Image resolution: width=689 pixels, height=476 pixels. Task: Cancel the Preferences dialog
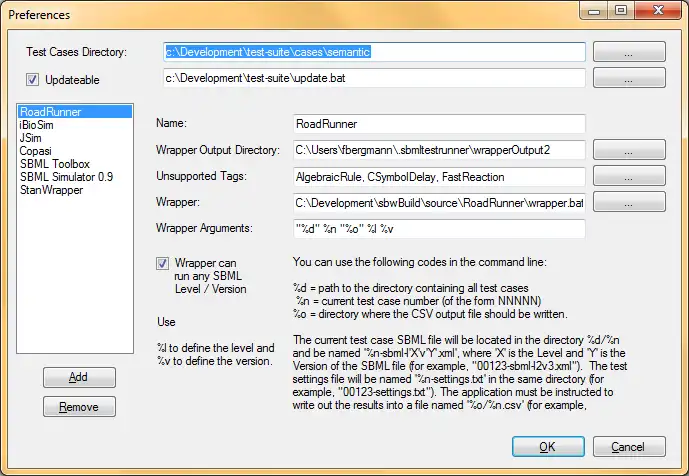629,447
